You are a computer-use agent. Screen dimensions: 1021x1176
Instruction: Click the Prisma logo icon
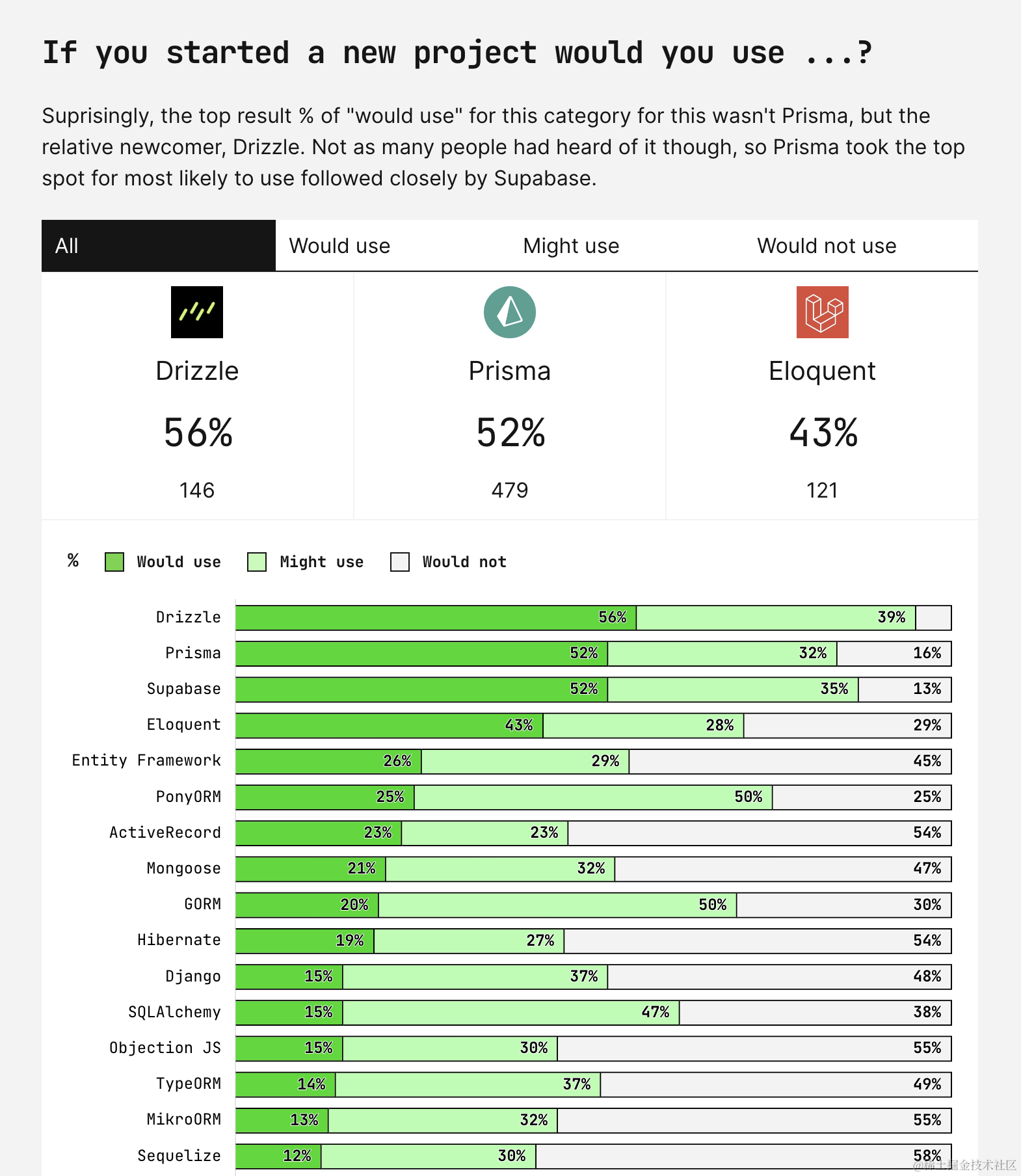click(x=509, y=312)
